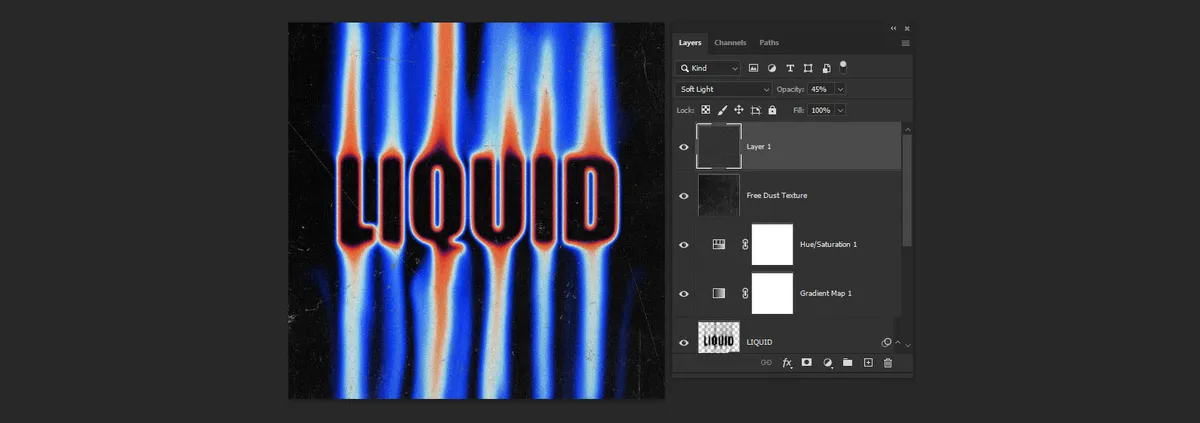Lock transparent pixels
This screenshot has height=423, width=1200.
pos(706,110)
